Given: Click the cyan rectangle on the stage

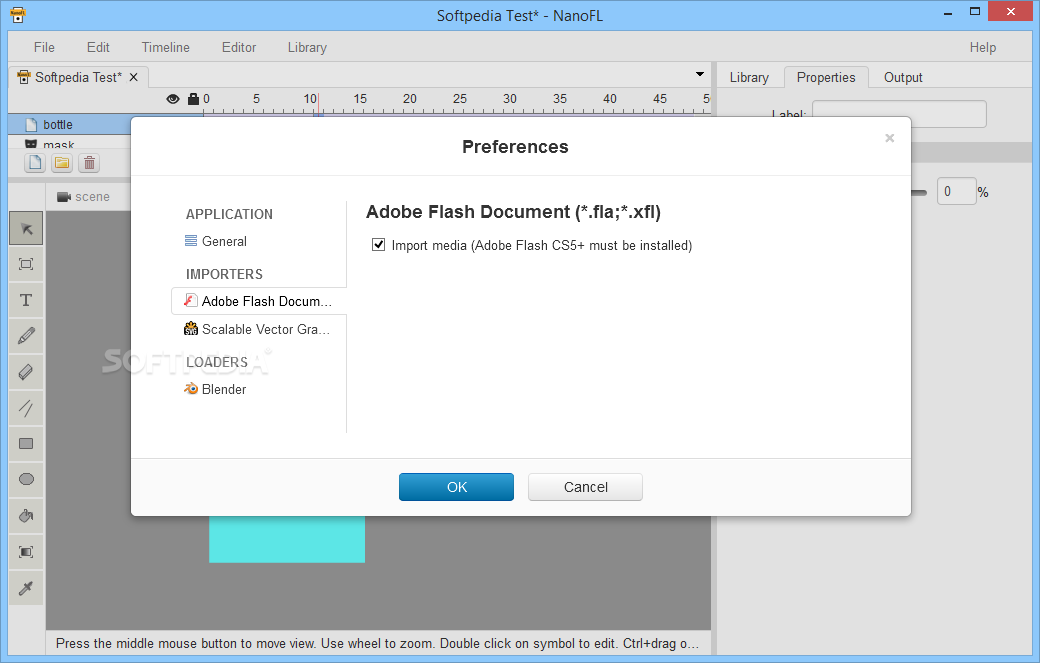Looking at the screenshot, I should [287, 539].
